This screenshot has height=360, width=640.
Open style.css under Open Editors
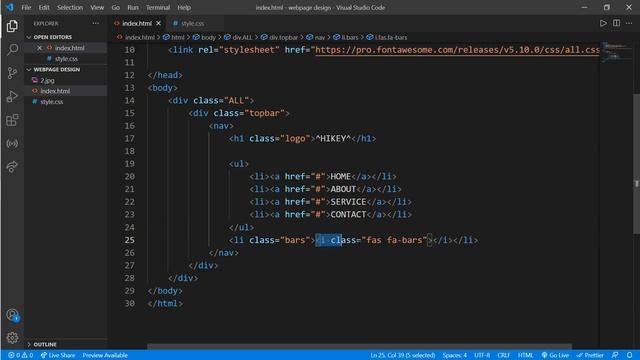[x=66, y=59]
